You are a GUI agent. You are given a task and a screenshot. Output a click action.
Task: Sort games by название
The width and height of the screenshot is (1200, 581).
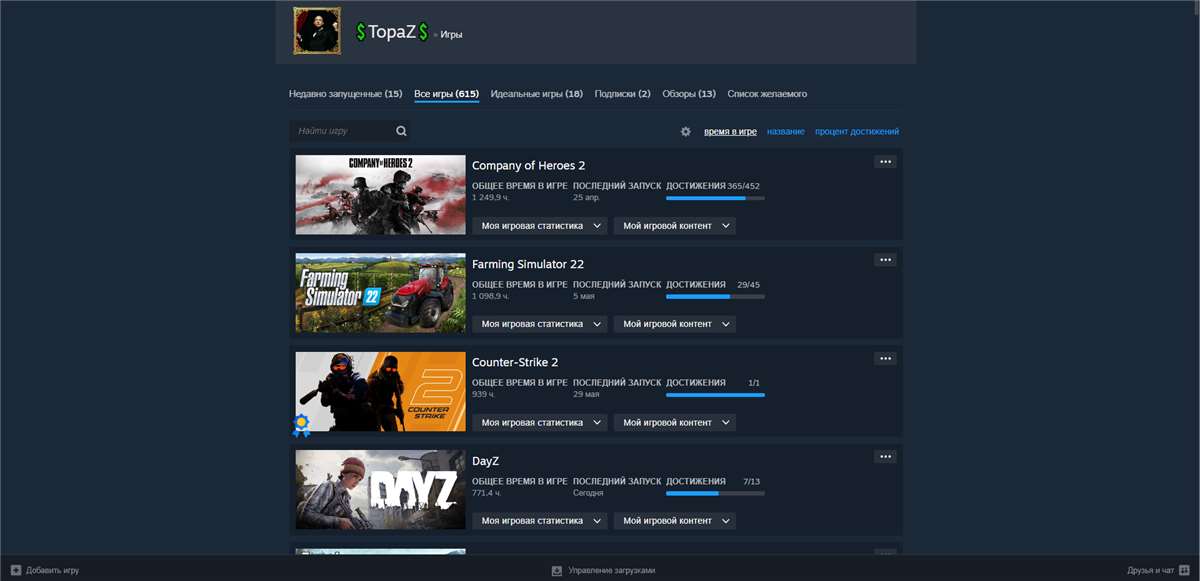786,132
